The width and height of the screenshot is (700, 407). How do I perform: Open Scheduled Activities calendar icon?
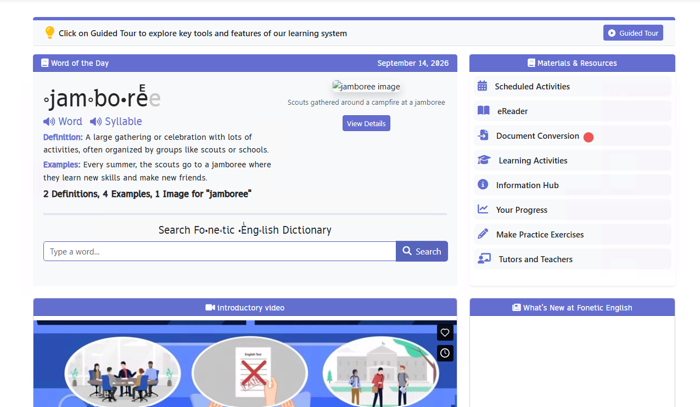coord(482,86)
